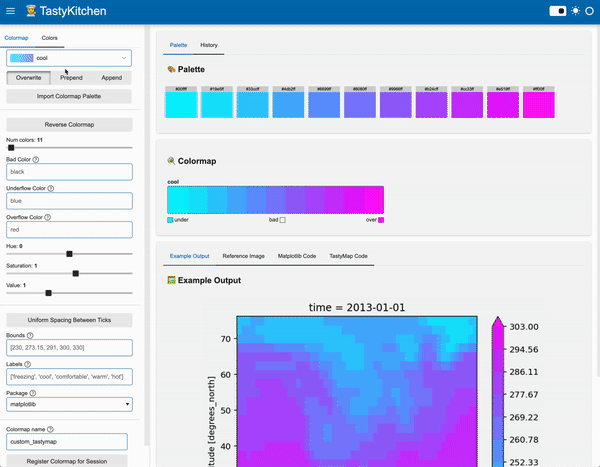The height and width of the screenshot is (467, 600).
Task: Open the Matplotlib Code tab
Action: [x=296, y=256]
